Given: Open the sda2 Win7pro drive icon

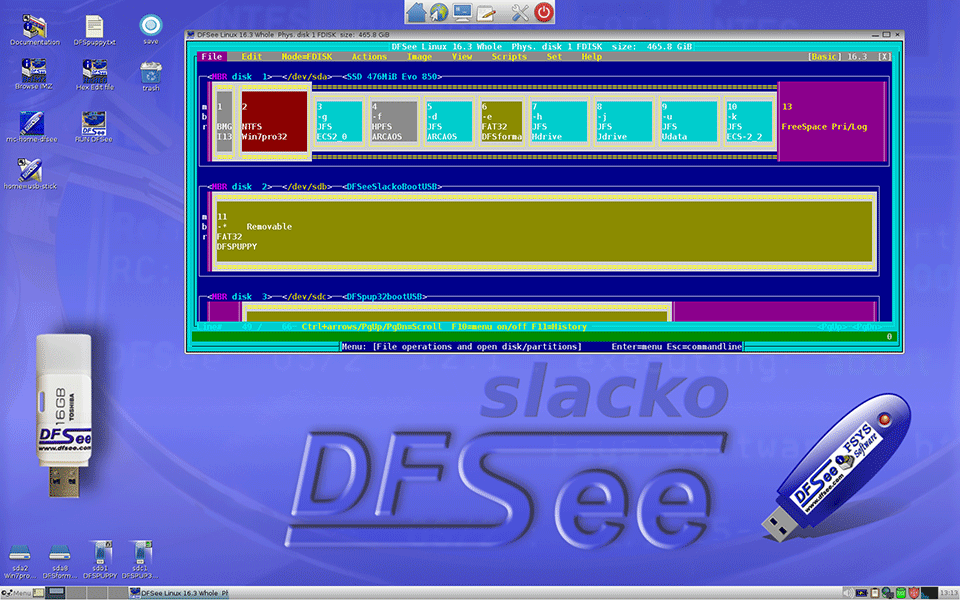Looking at the screenshot, I should coord(20,561).
